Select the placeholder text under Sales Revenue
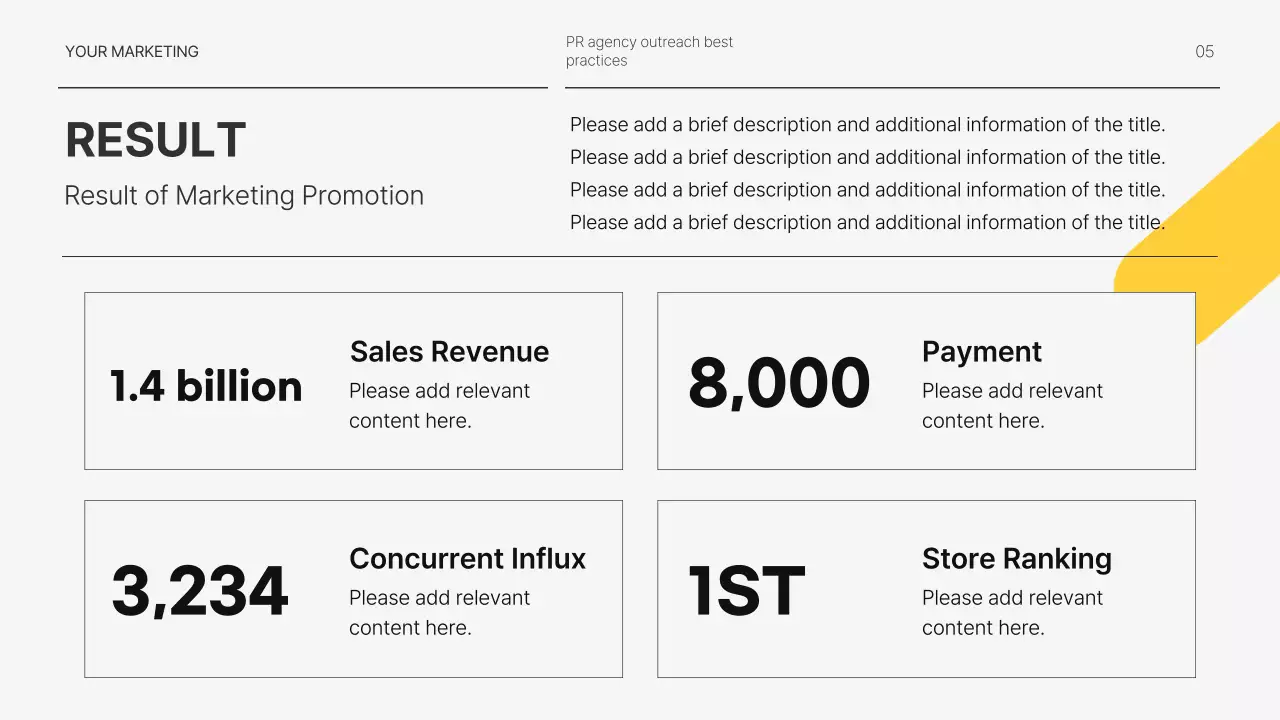Viewport: 1280px width, 720px height. tap(439, 406)
